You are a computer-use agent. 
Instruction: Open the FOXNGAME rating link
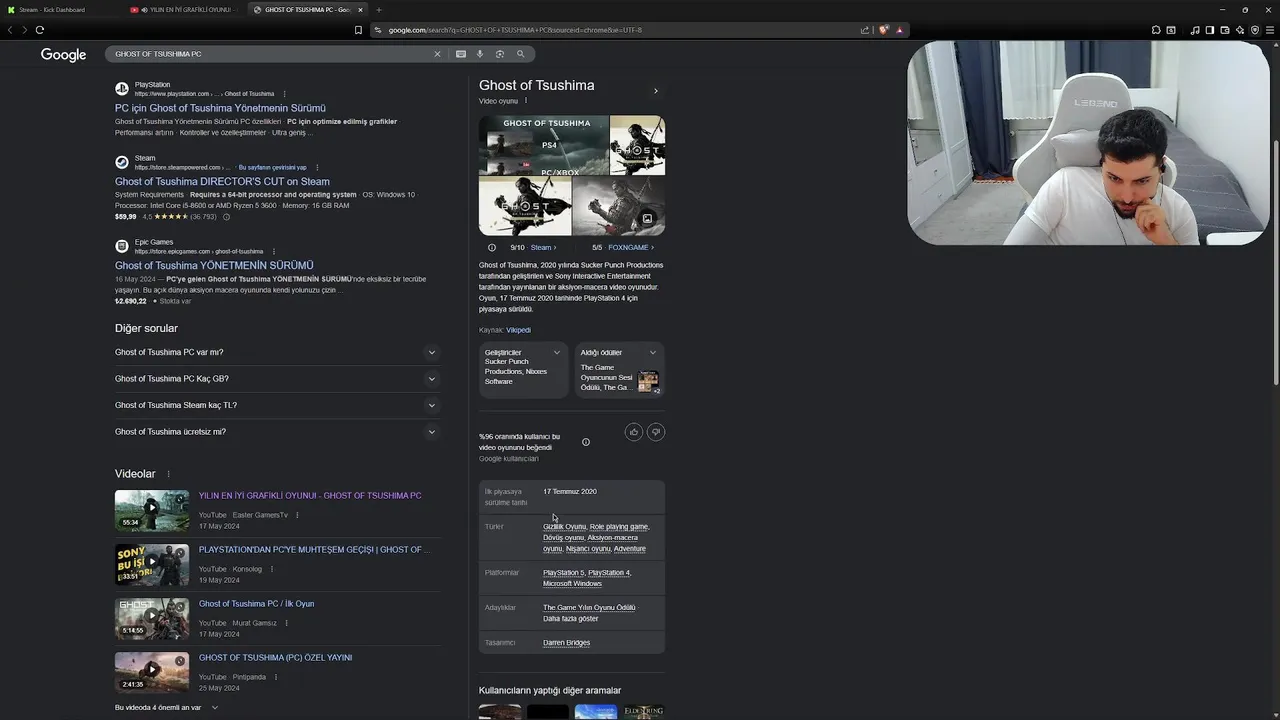tap(630, 247)
